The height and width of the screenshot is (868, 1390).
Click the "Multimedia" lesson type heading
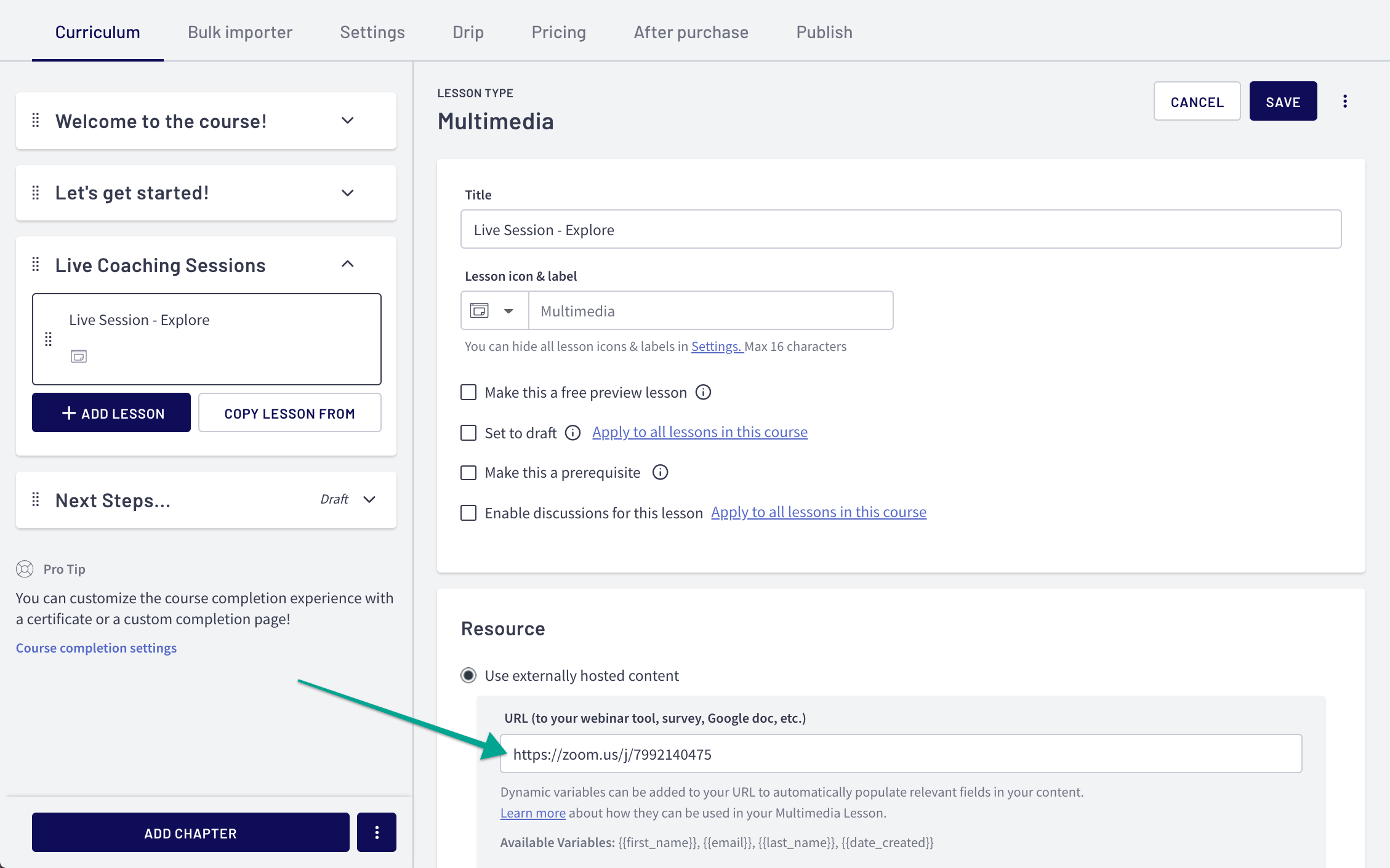tap(496, 121)
